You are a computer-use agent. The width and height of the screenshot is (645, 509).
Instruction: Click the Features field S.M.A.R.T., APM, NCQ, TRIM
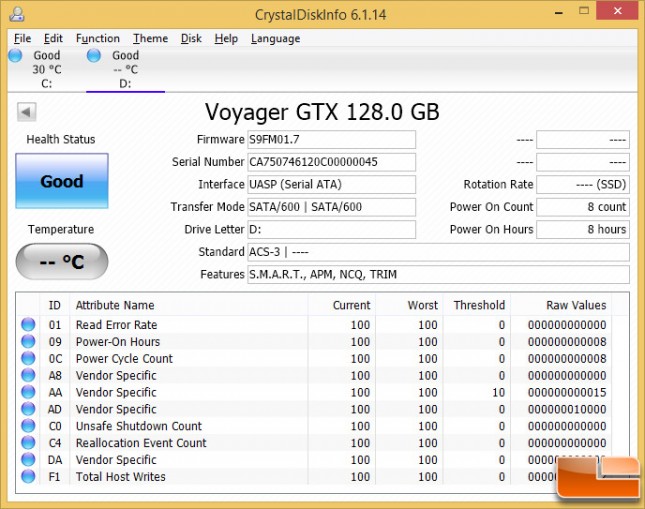[439, 274]
